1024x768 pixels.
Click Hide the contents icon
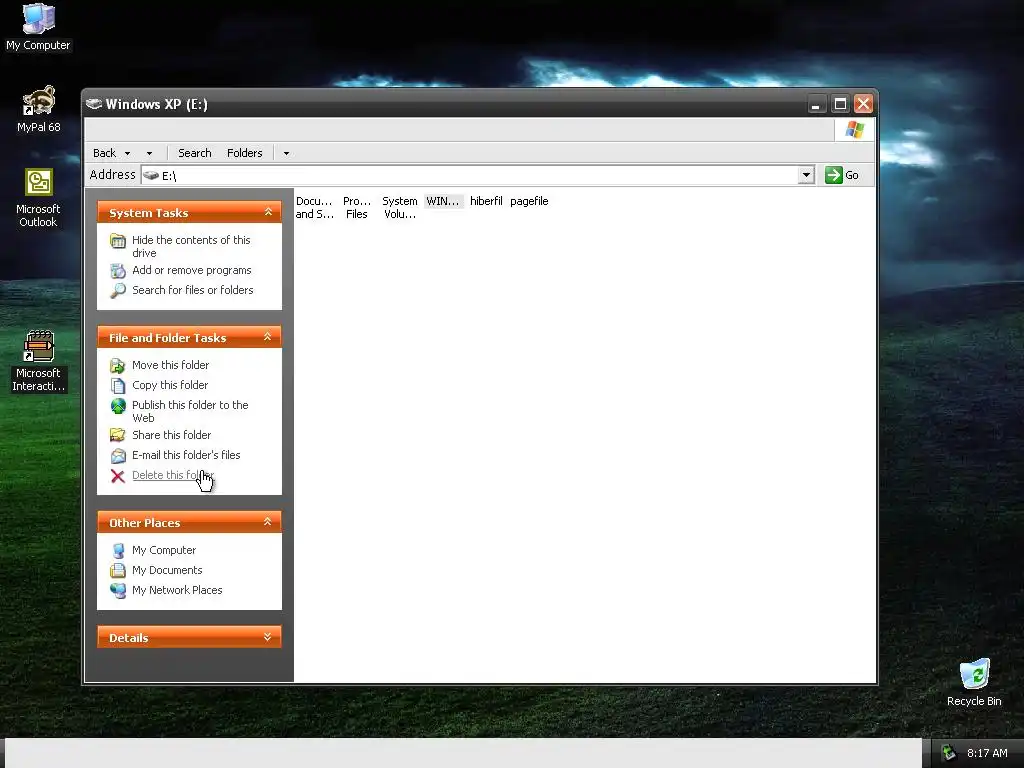[118, 241]
